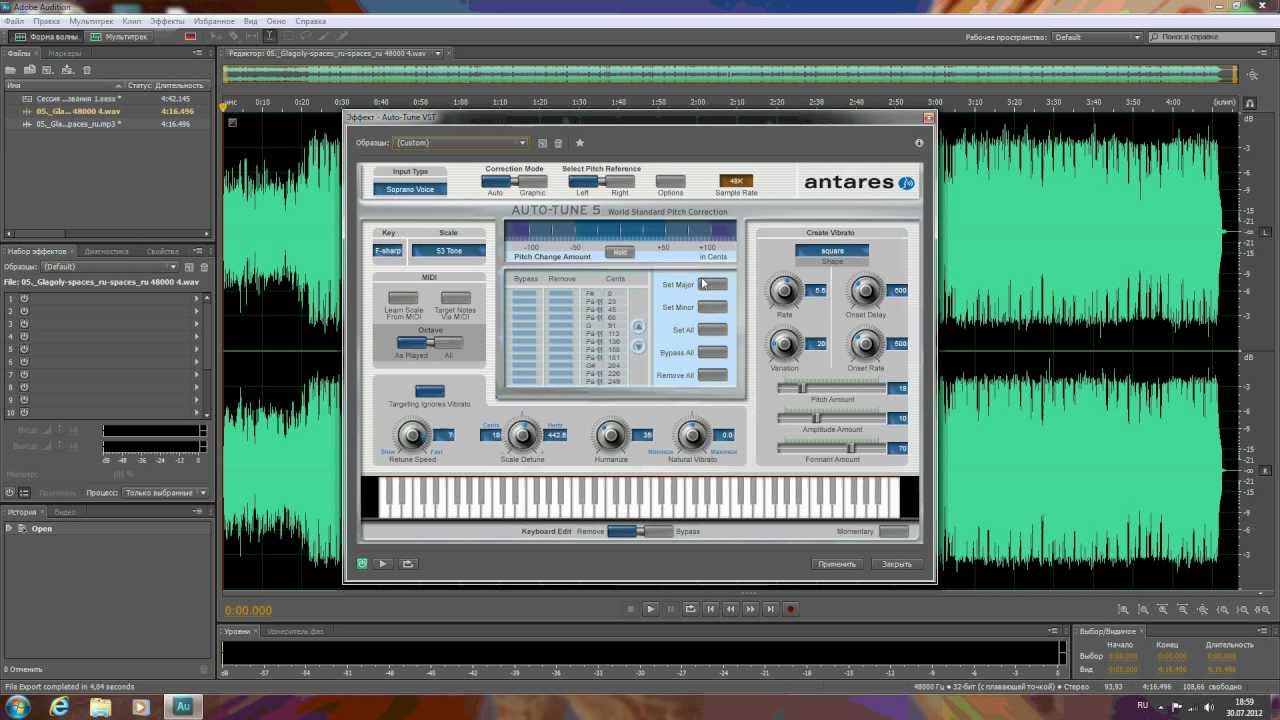The width and height of the screenshot is (1280, 720).
Task: Open Windows Start menu
Action: pyautogui.click(x=19, y=706)
